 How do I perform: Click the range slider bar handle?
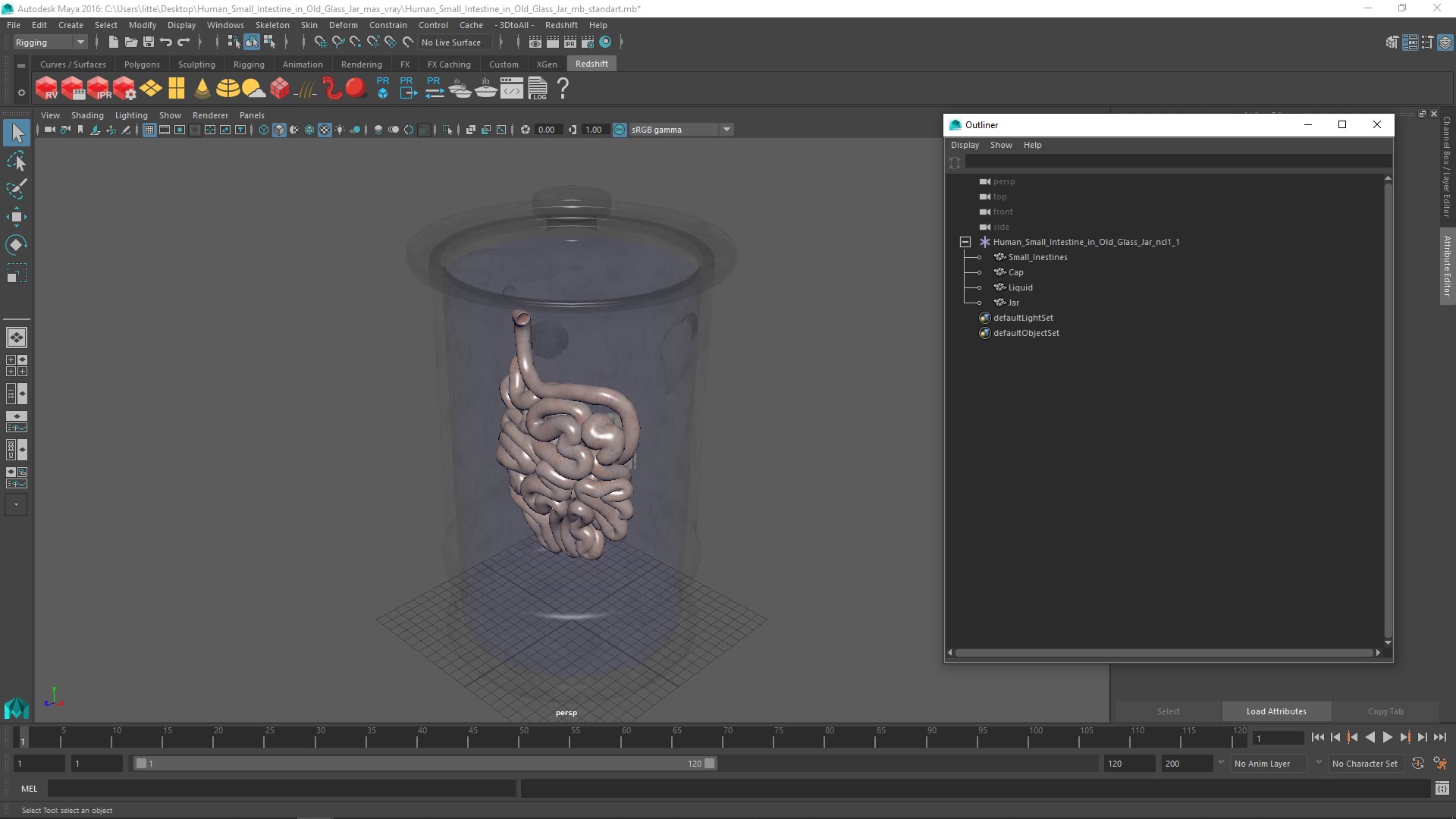coord(425,764)
